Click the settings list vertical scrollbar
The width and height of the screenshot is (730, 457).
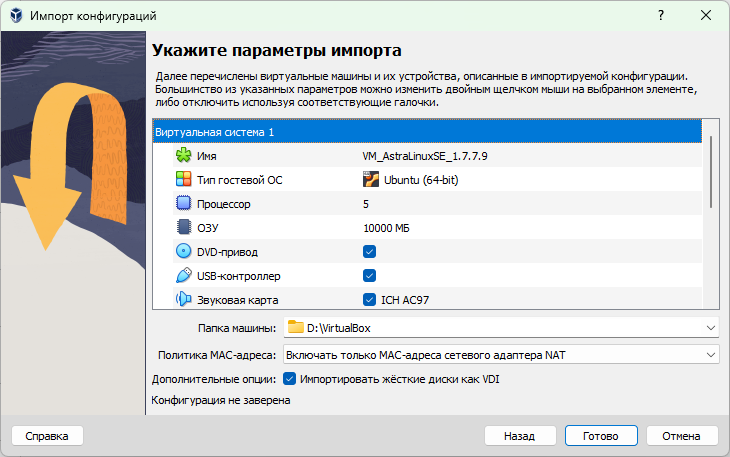[x=711, y=172]
